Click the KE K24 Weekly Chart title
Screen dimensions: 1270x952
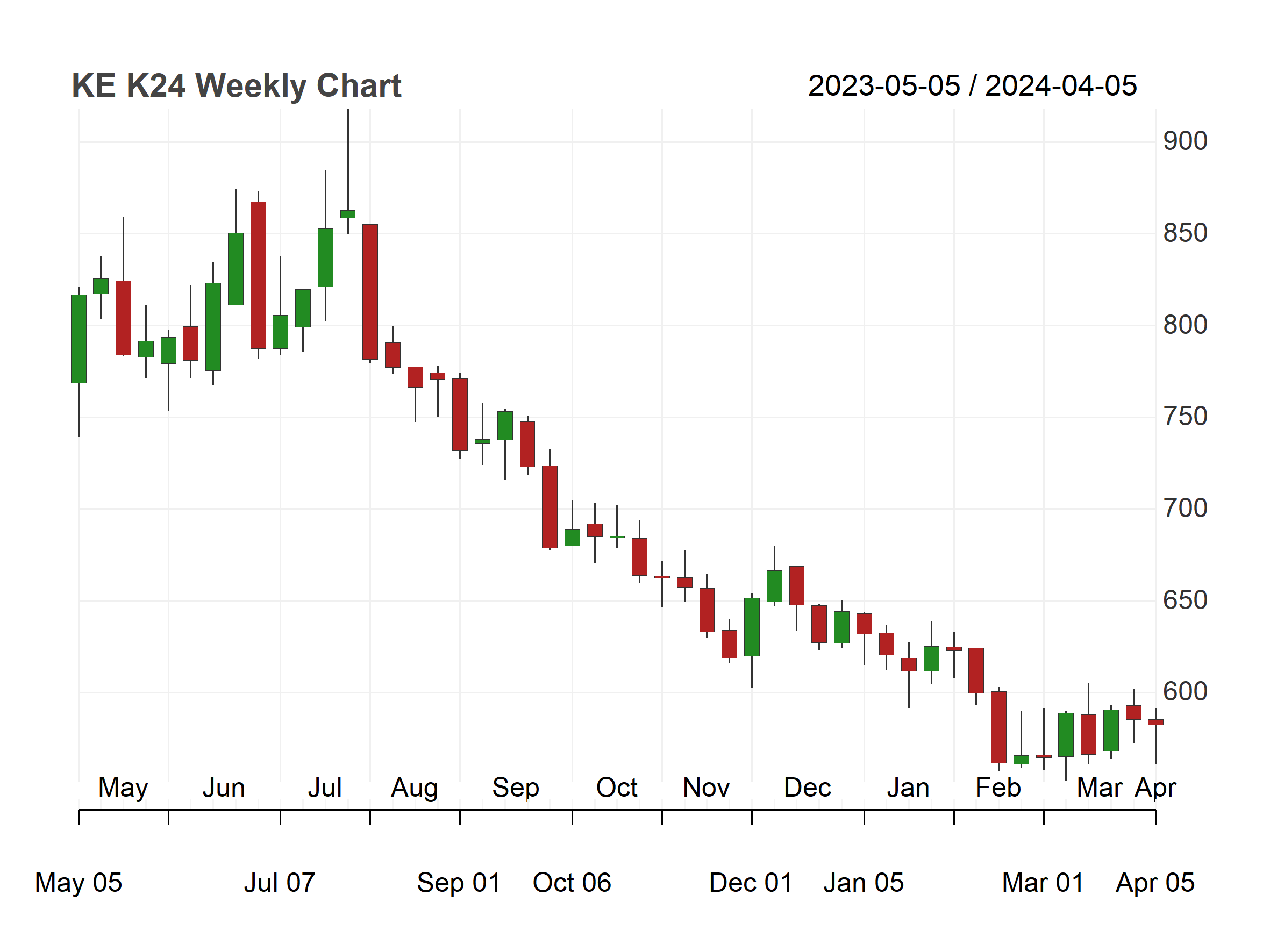pyautogui.click(x=236, y=86)
